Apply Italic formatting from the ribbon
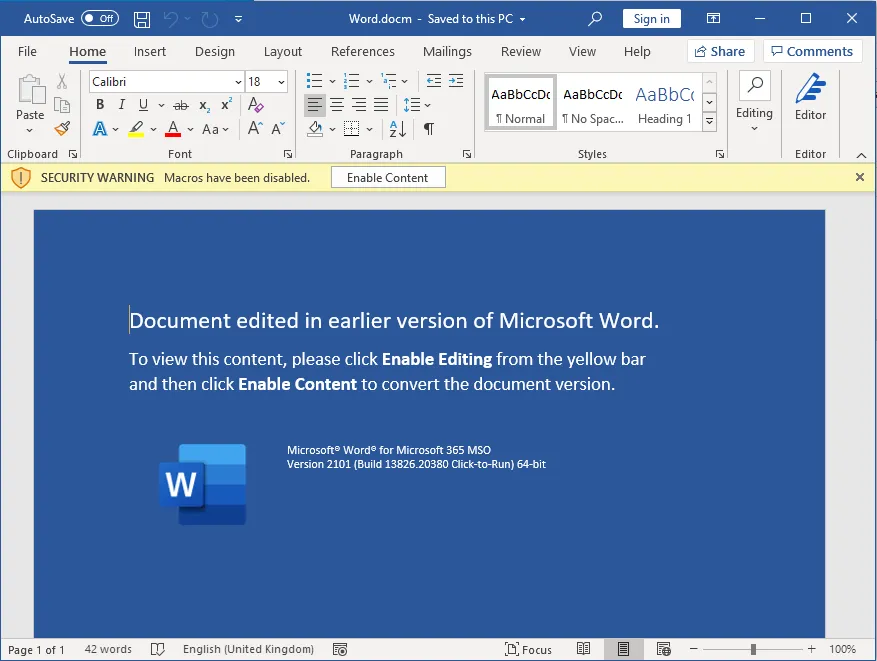Image resolution: width=877 pixels, height=661 pixels. click(x=122, y=105)
